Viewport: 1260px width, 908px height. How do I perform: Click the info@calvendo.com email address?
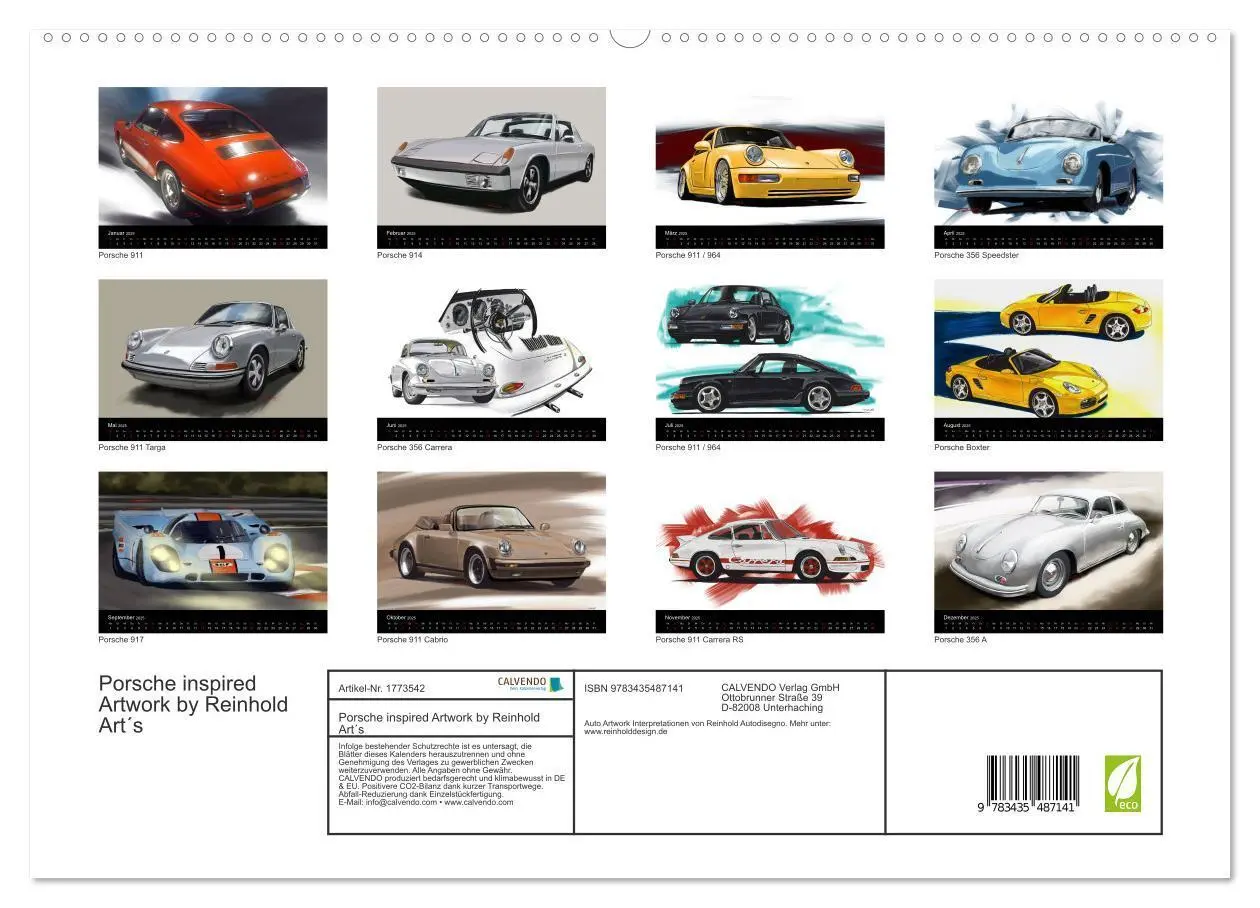400,802
